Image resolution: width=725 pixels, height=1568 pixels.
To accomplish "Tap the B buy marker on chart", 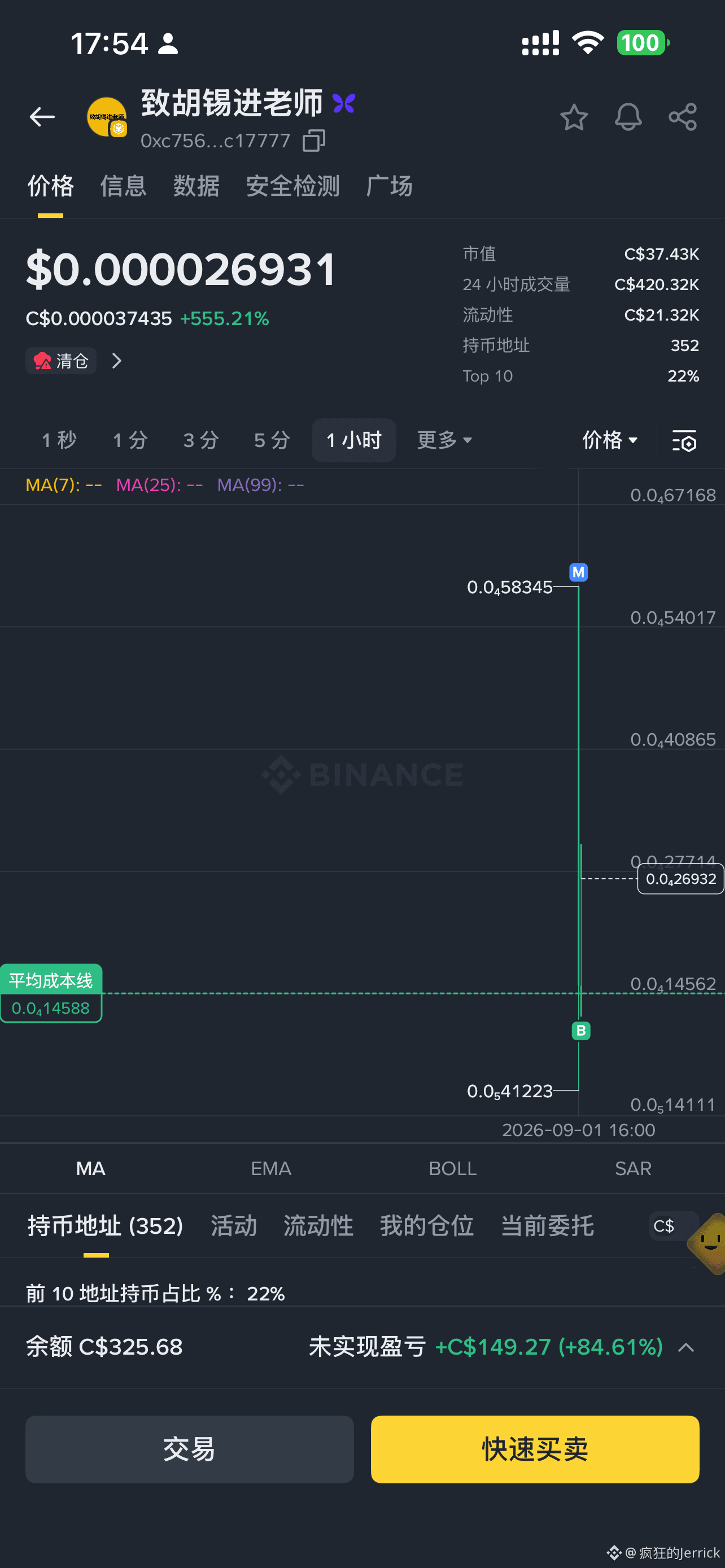I will tap(582, 1031).
